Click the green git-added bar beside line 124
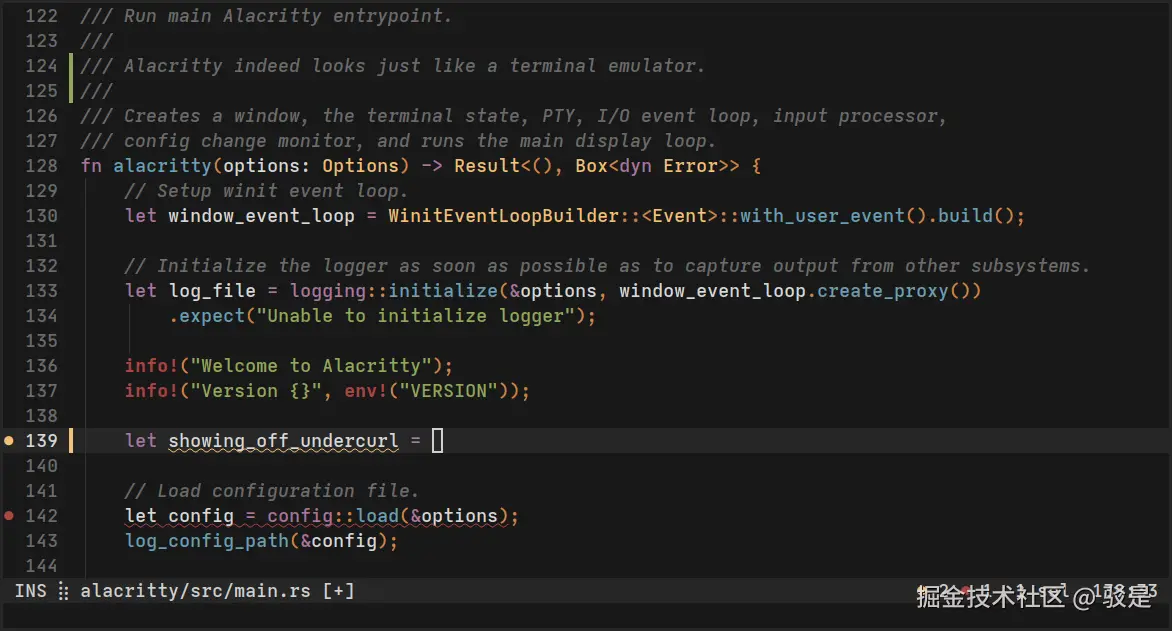Screen dimensions: 1172x631 [71, 78]
